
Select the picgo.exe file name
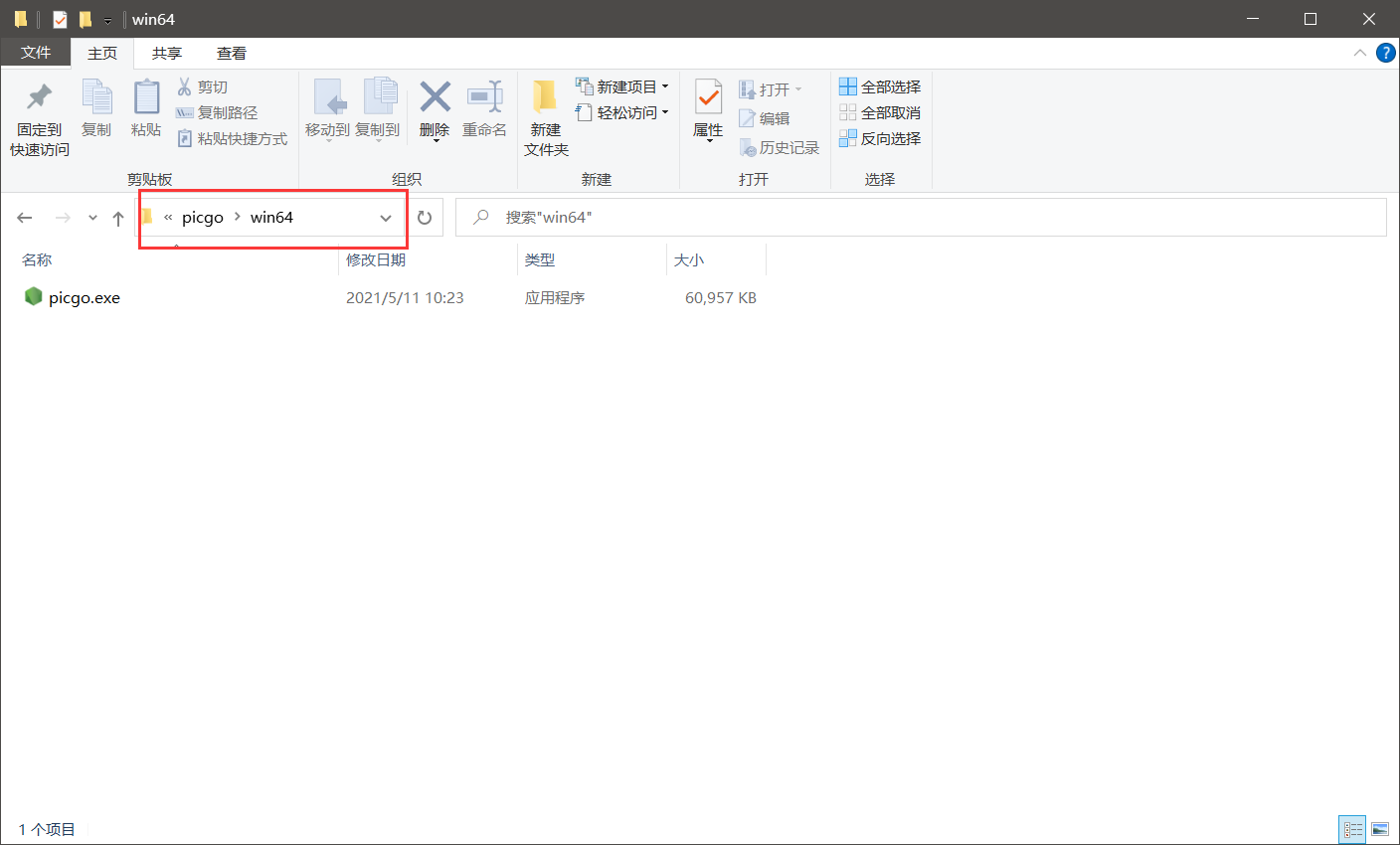(x=85, y=298)
